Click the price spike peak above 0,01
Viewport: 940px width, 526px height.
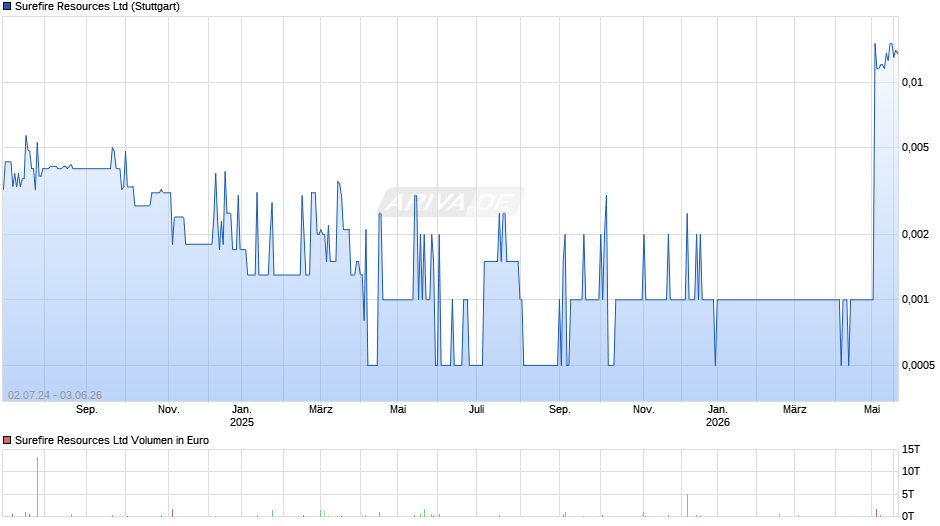tap(875, 44)
